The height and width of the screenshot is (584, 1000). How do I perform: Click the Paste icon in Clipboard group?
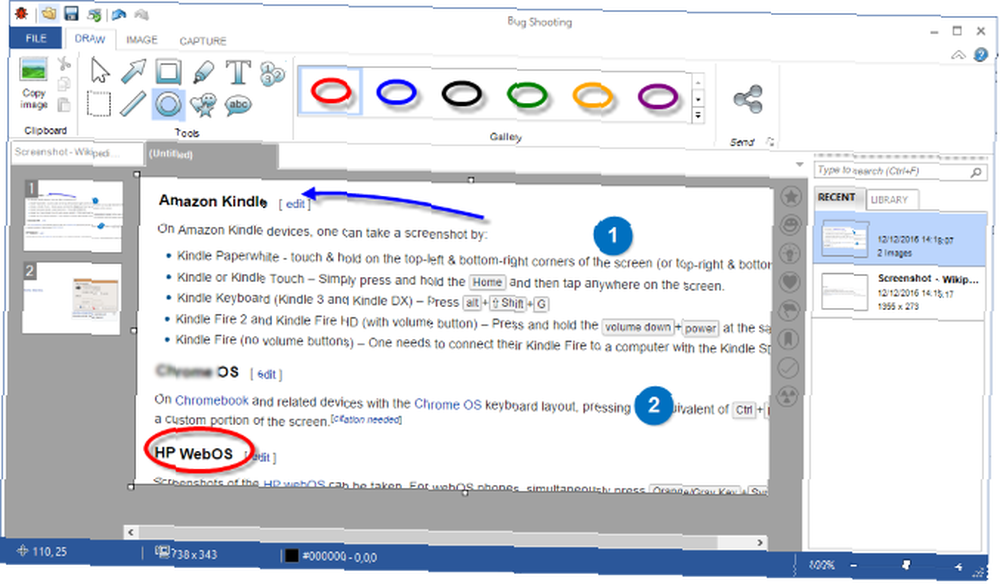64,105
